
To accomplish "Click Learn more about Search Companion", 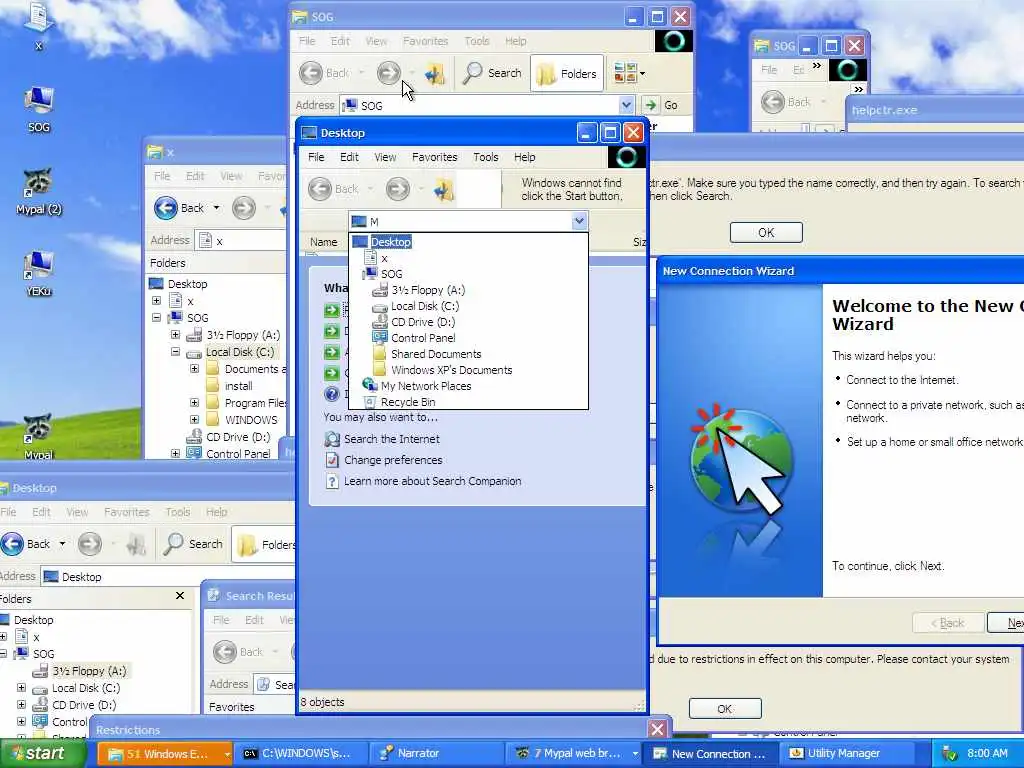I will (x=432, y=481).
